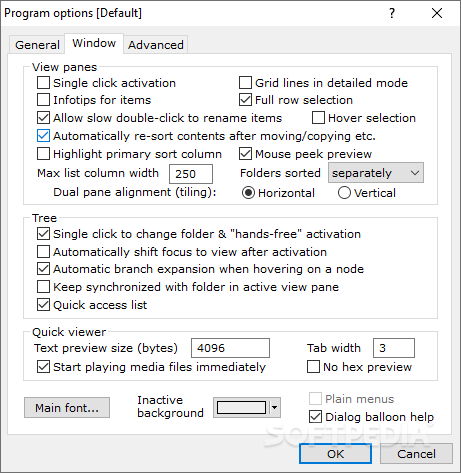This screenshot has height=473, width=461.
Task: Focus the Tab width input box
Action: click(394, 348)
